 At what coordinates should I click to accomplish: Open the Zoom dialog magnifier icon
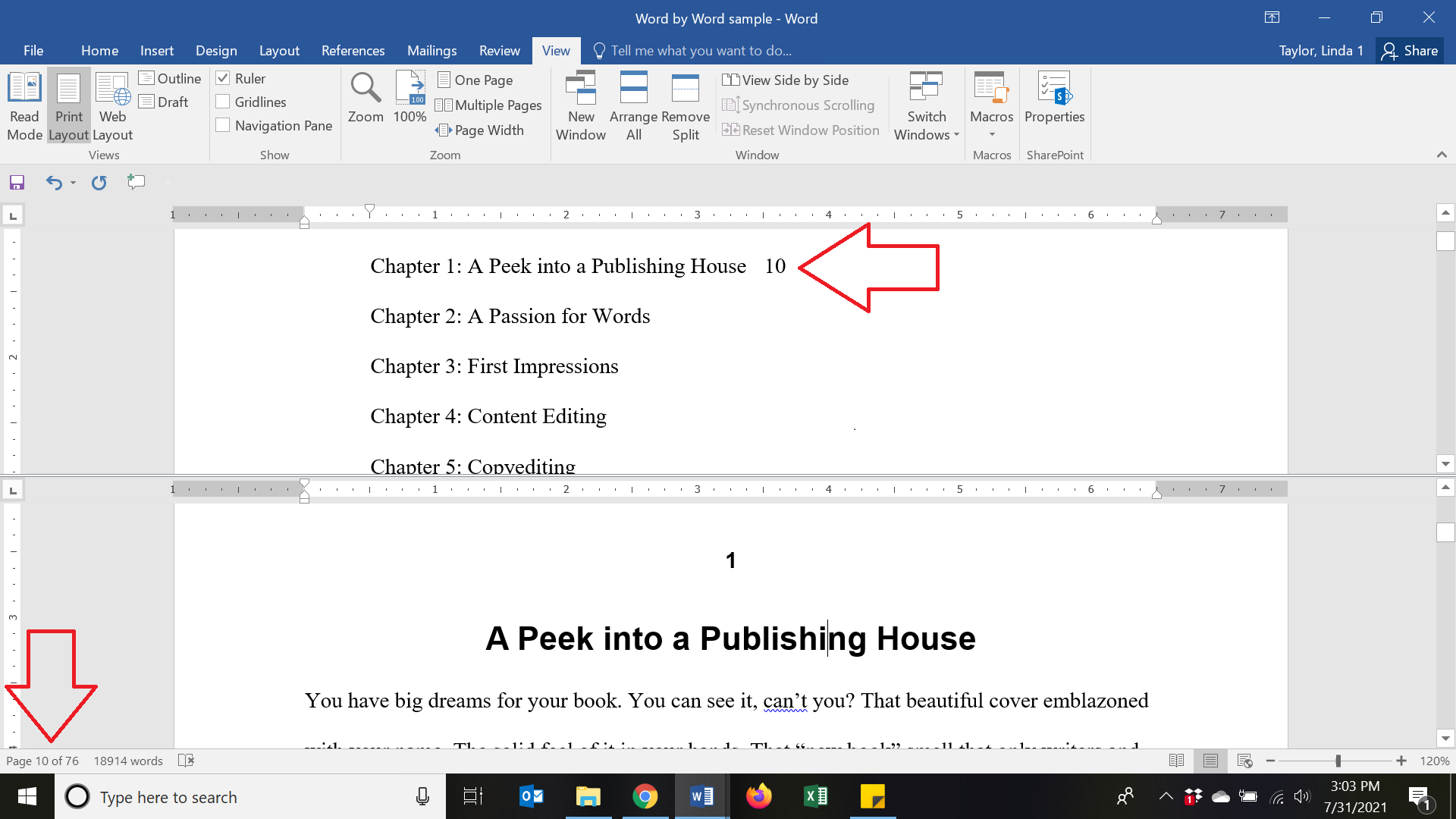click(366, 89)
